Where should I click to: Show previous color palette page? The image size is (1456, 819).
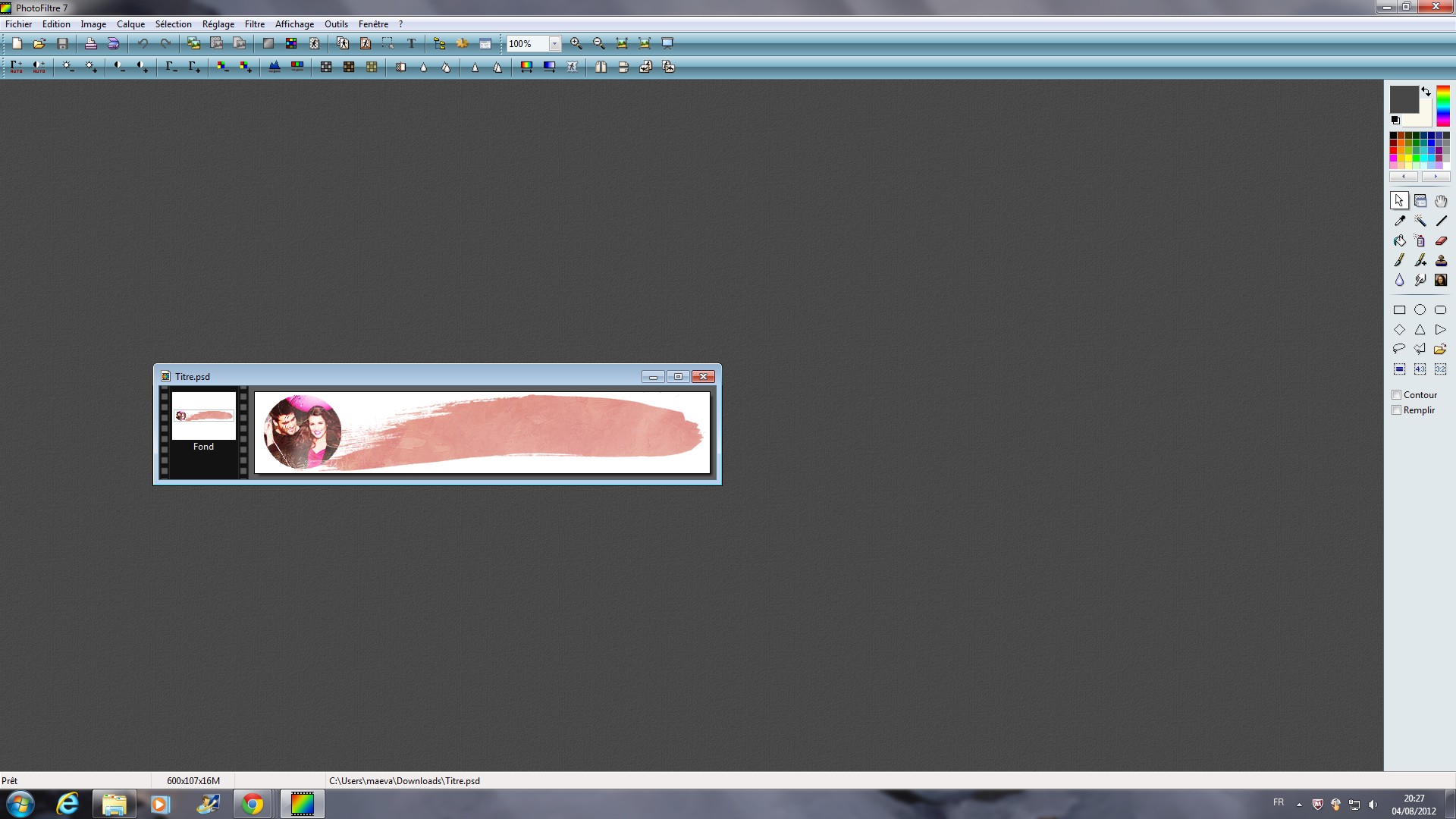1404,176
